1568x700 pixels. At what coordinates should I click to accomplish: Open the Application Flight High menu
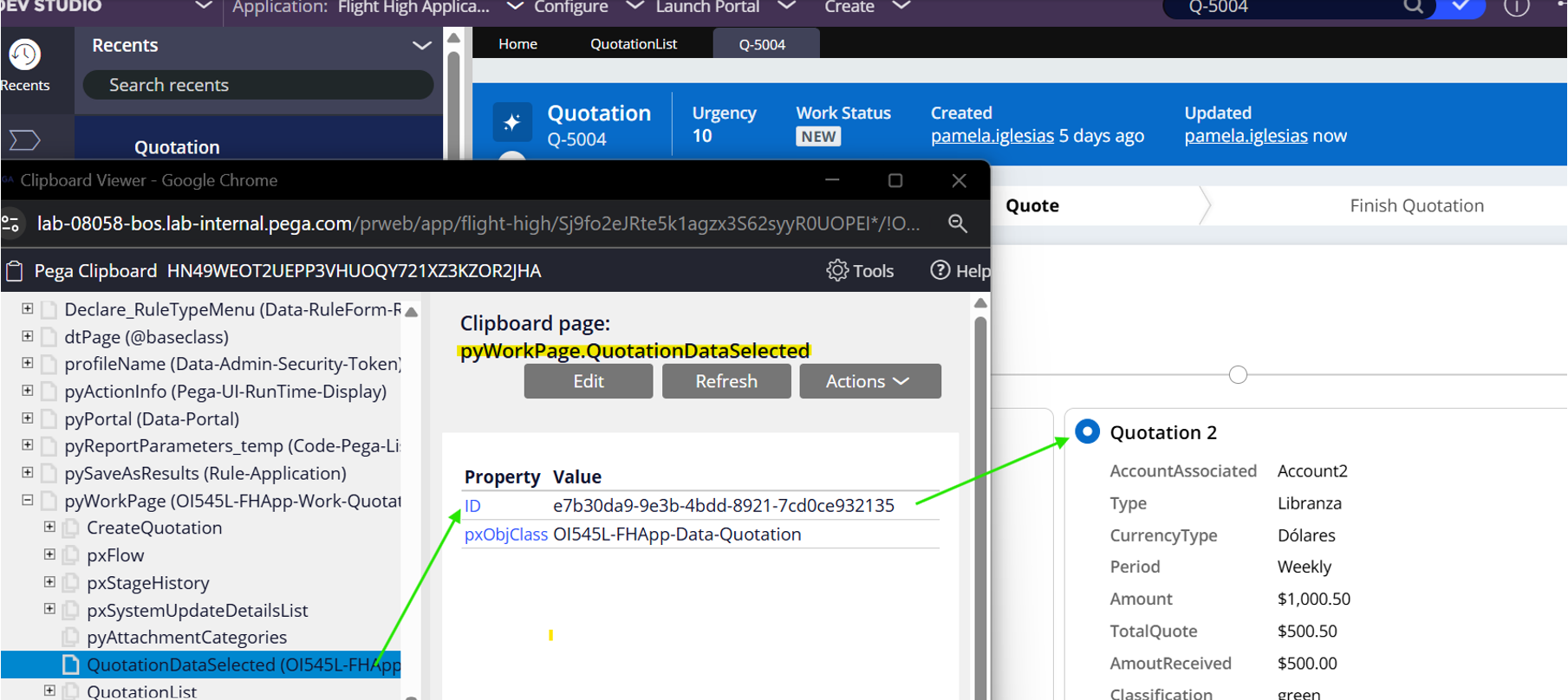tap(378, 7)
